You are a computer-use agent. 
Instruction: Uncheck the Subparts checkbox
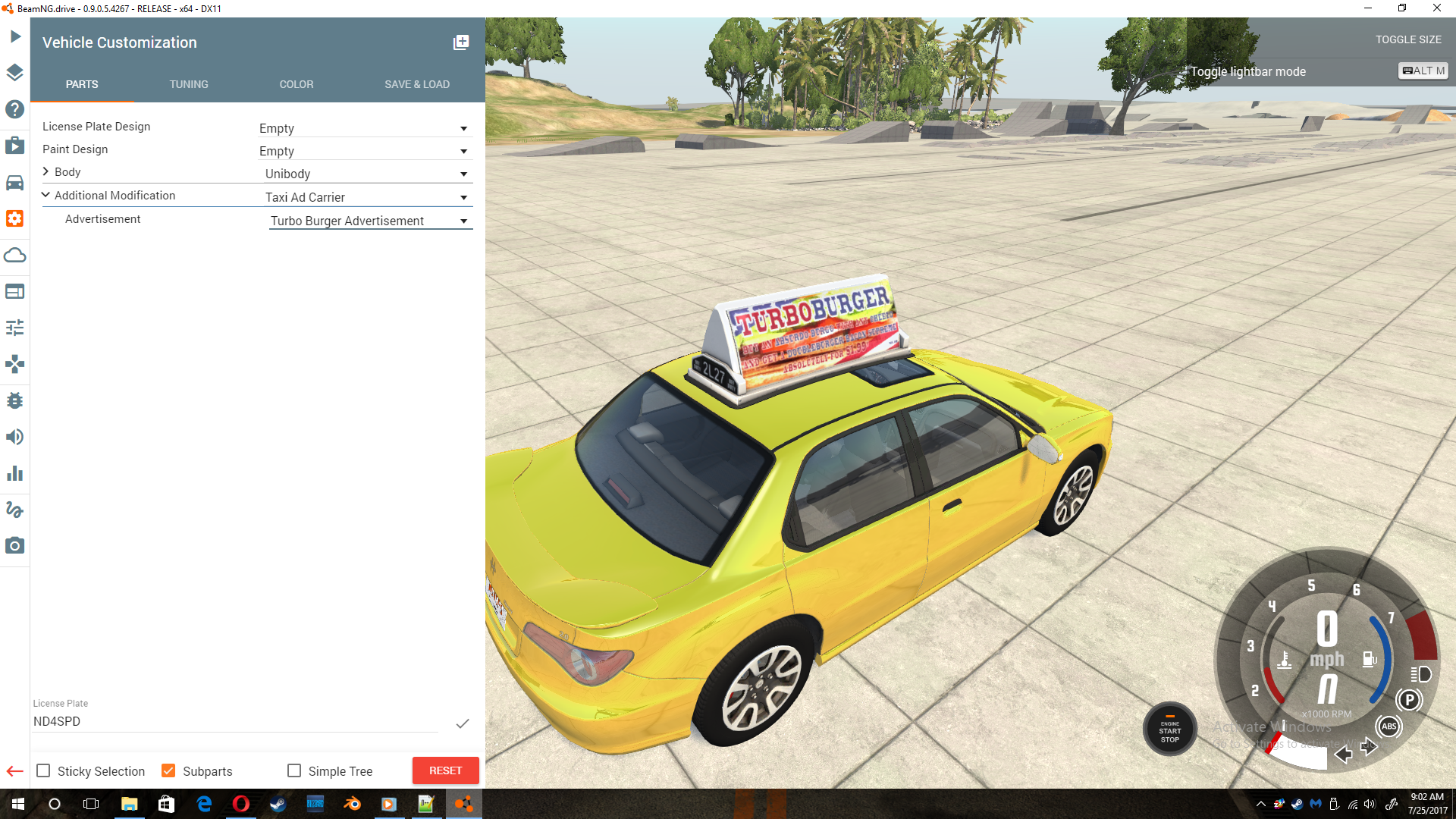coord(168,770)
